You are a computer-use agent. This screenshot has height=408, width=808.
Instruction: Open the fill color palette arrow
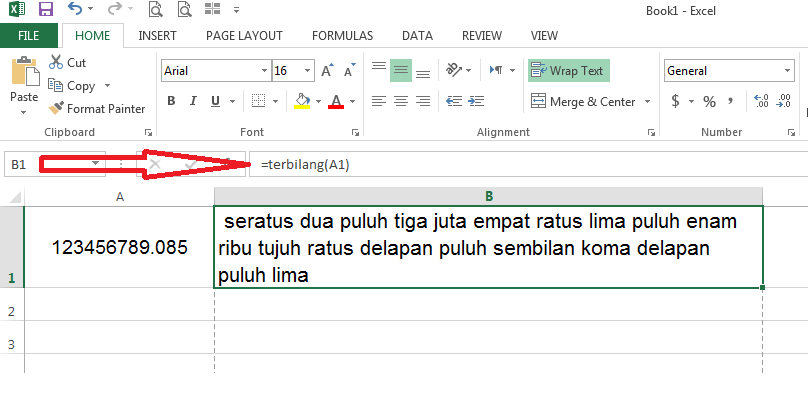(318, 101)
